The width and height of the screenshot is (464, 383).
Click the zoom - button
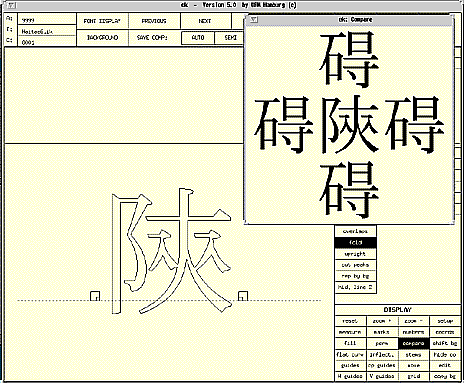[x=413, y=321]
